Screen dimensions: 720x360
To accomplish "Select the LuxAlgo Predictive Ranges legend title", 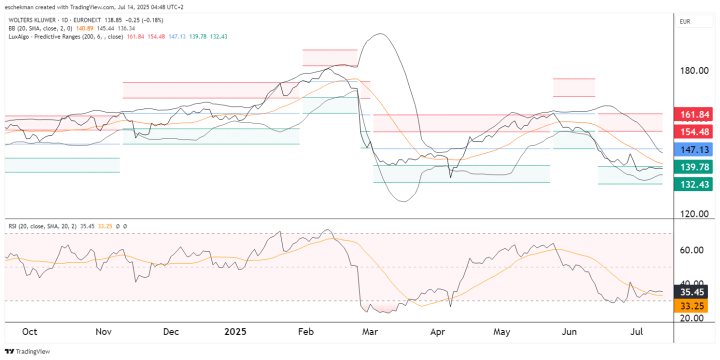I will (65, 36).
